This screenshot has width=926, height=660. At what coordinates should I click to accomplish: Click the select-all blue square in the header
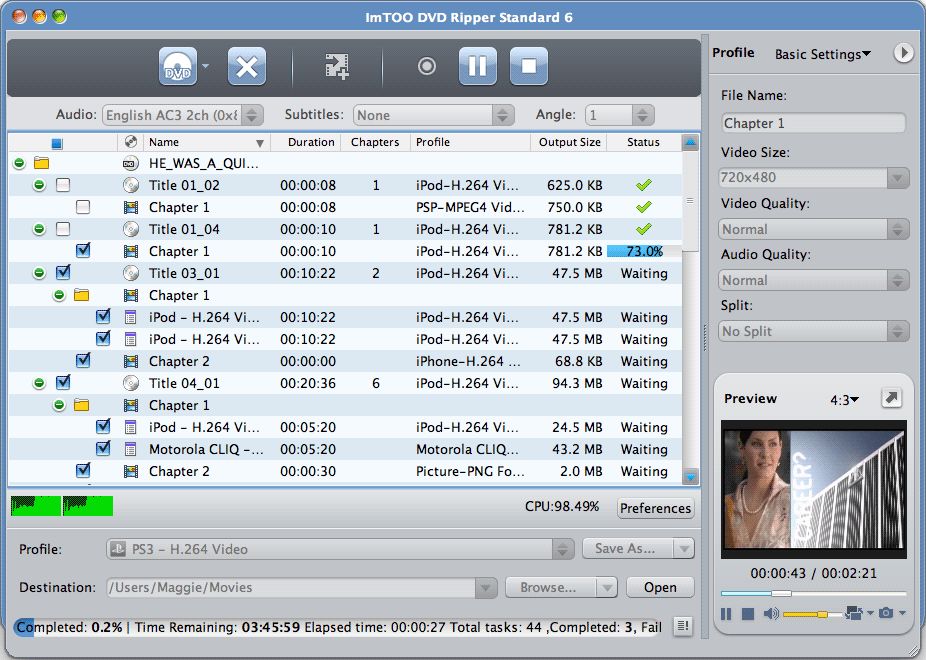[57, 143]
